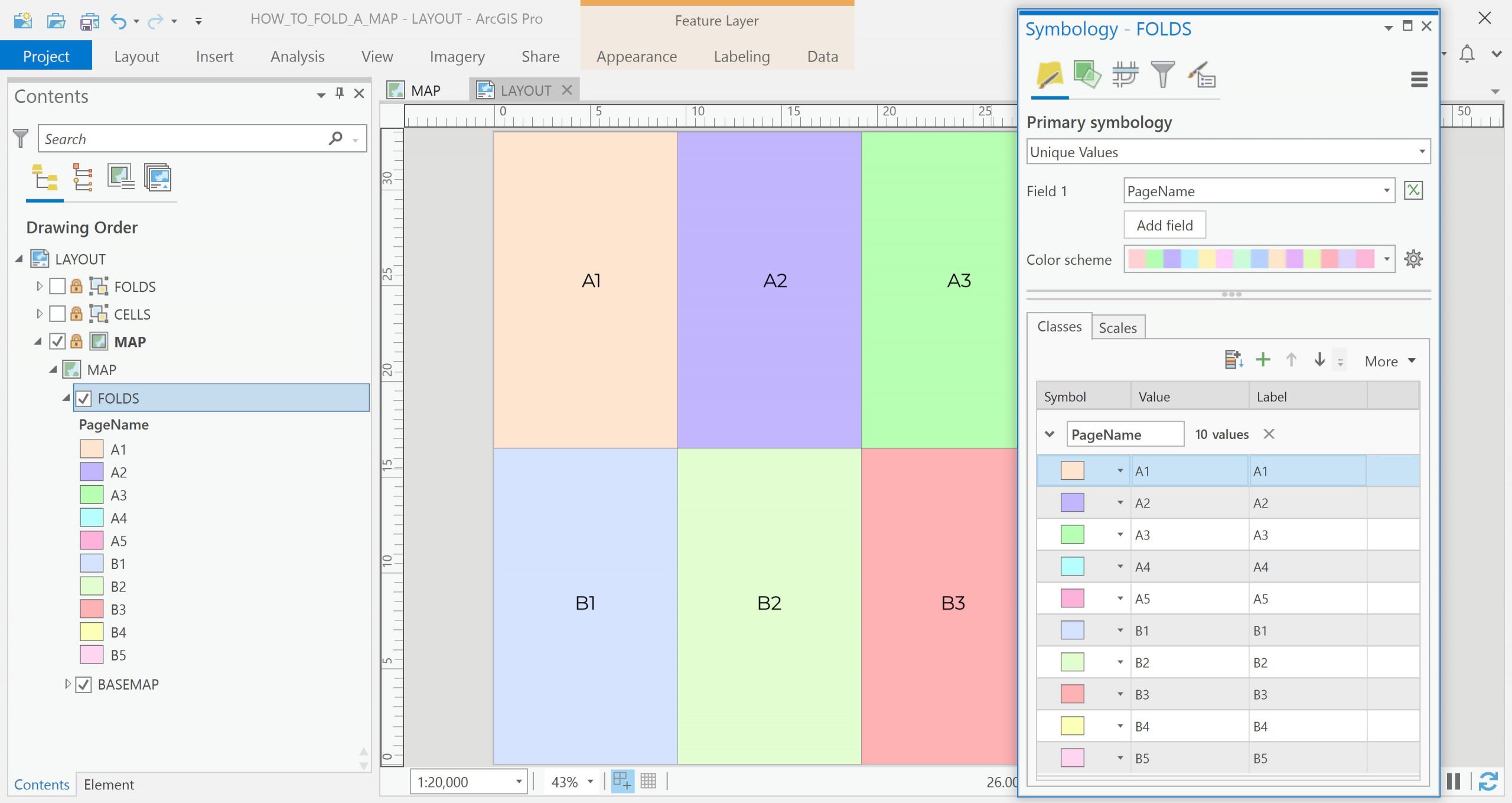Expand the BASEMAP layer group
Viewport: 1512px width, 803px height.
click(x=67, y=684)
